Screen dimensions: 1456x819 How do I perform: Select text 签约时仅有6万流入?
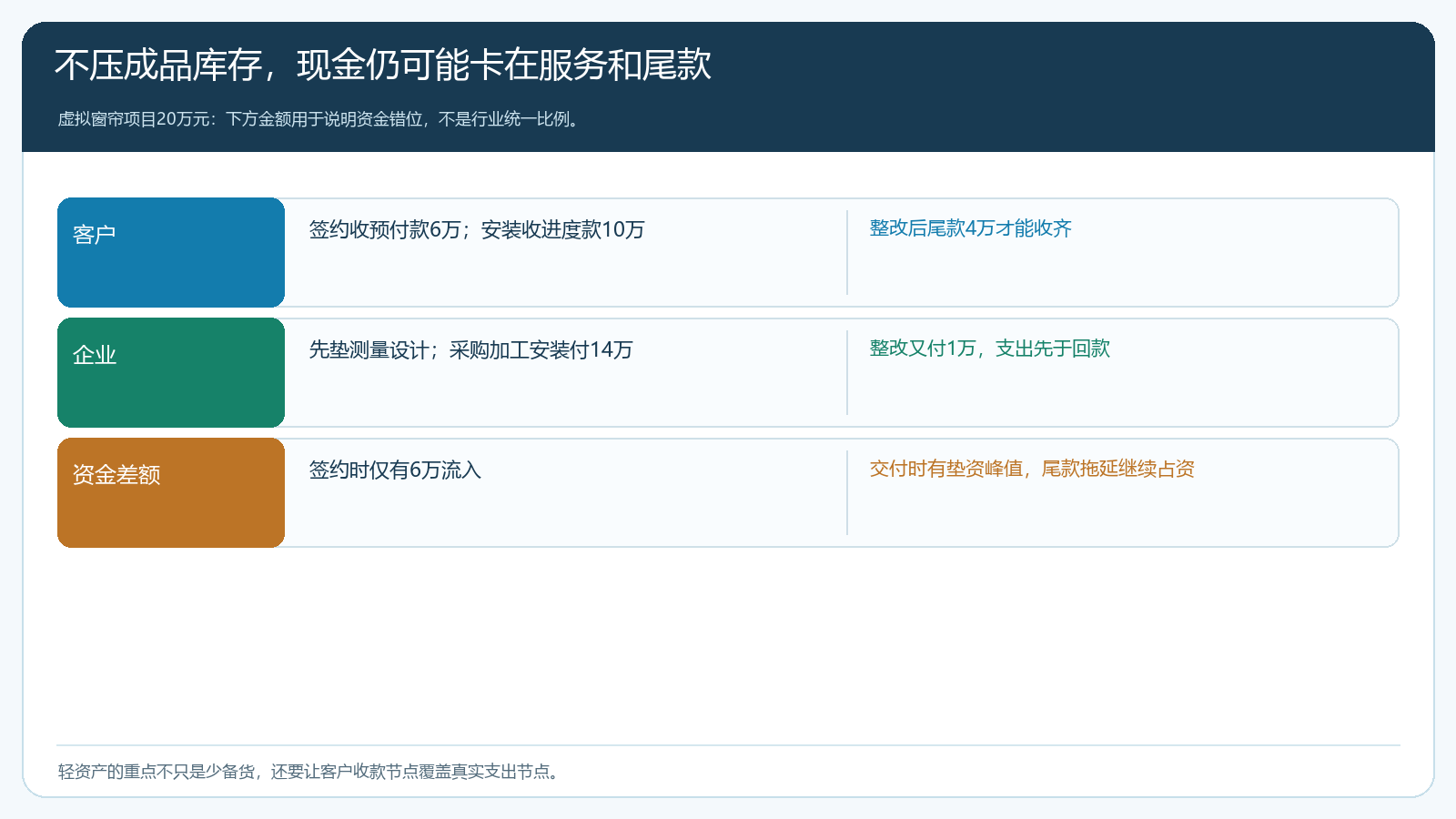click(395, 470)
